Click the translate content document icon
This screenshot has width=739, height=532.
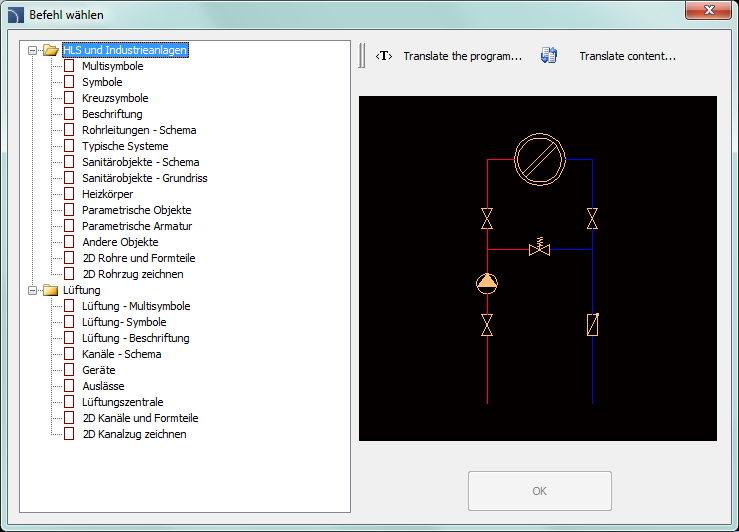(x=548, y=57)
